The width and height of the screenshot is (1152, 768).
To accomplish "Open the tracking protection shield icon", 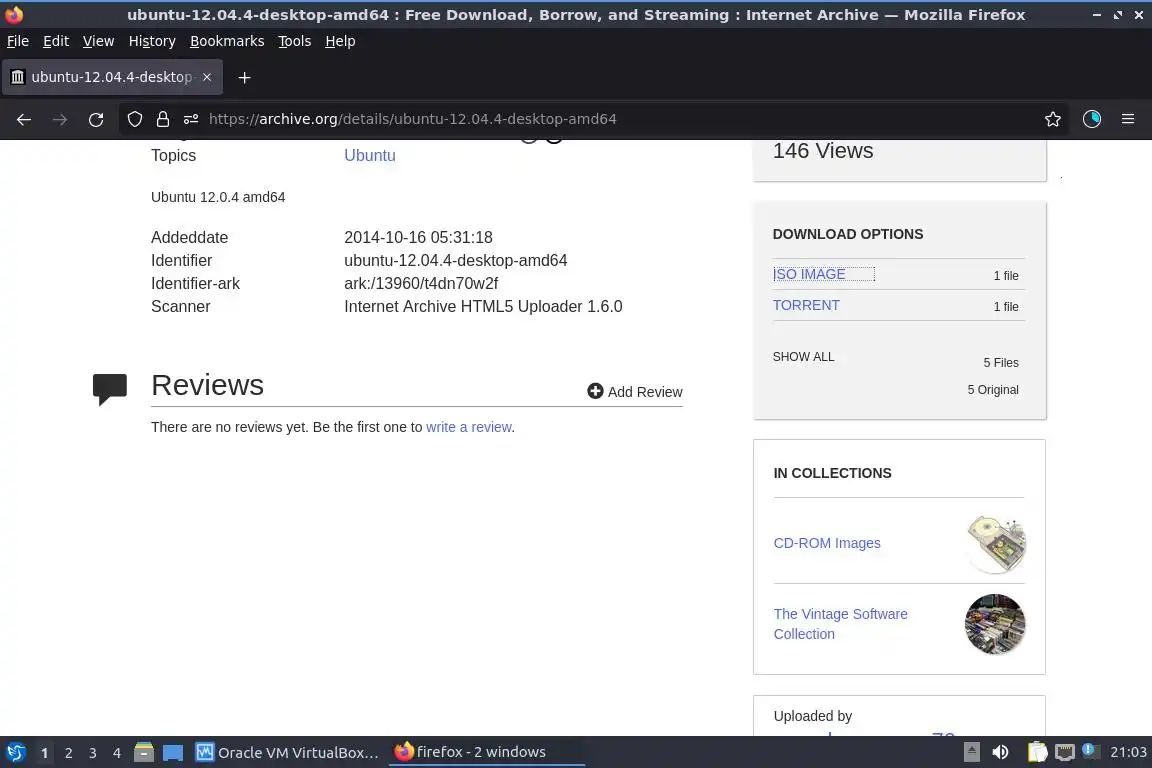I will coord(134,119).
